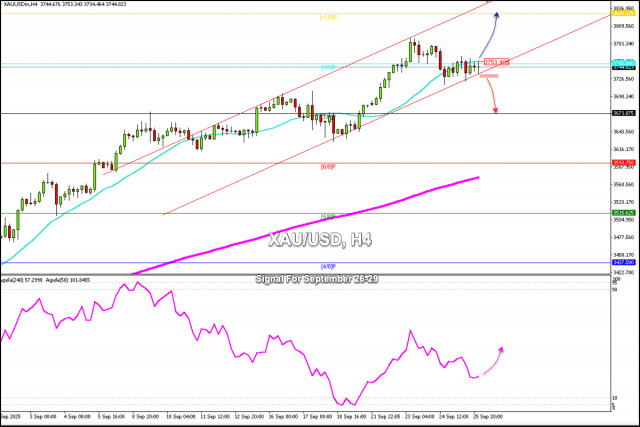Click the red 6/8 level price tag
Viewport: 640px width, 427px height.
coord(623,162)
